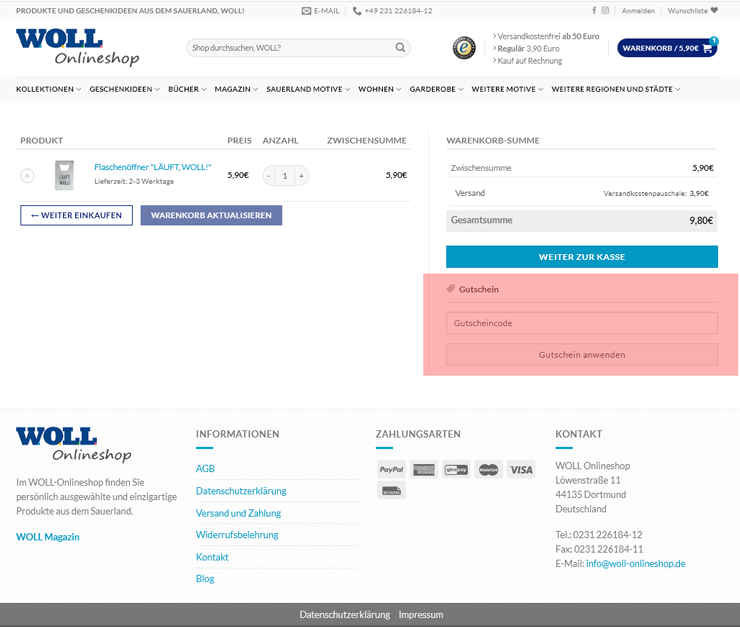Click the Trusted Shops seal badge
740x627 pixels.
pyautogui.click(x=464, y=48)
